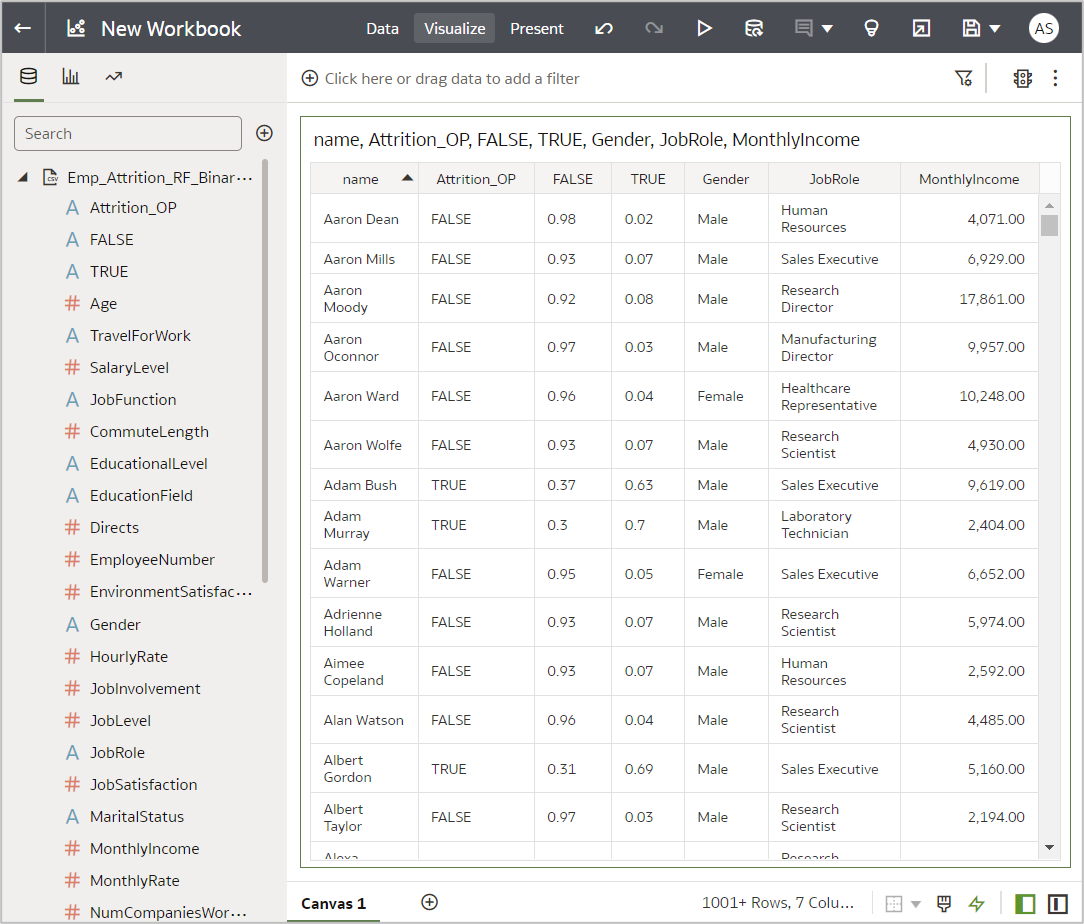Switch to the Present tab
The height and width of the screenshot is (924, 1084).
(537, 28)
